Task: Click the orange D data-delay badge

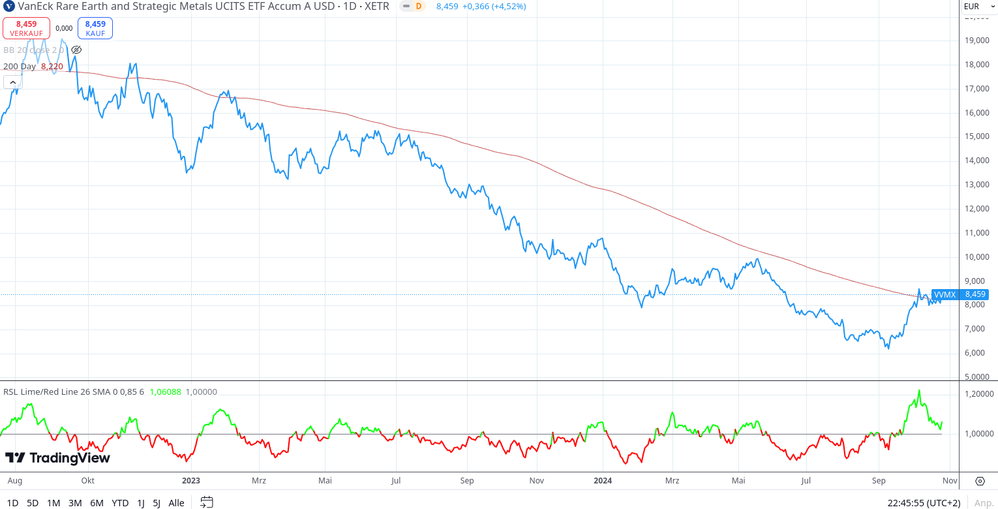Action: click(418, 6)
